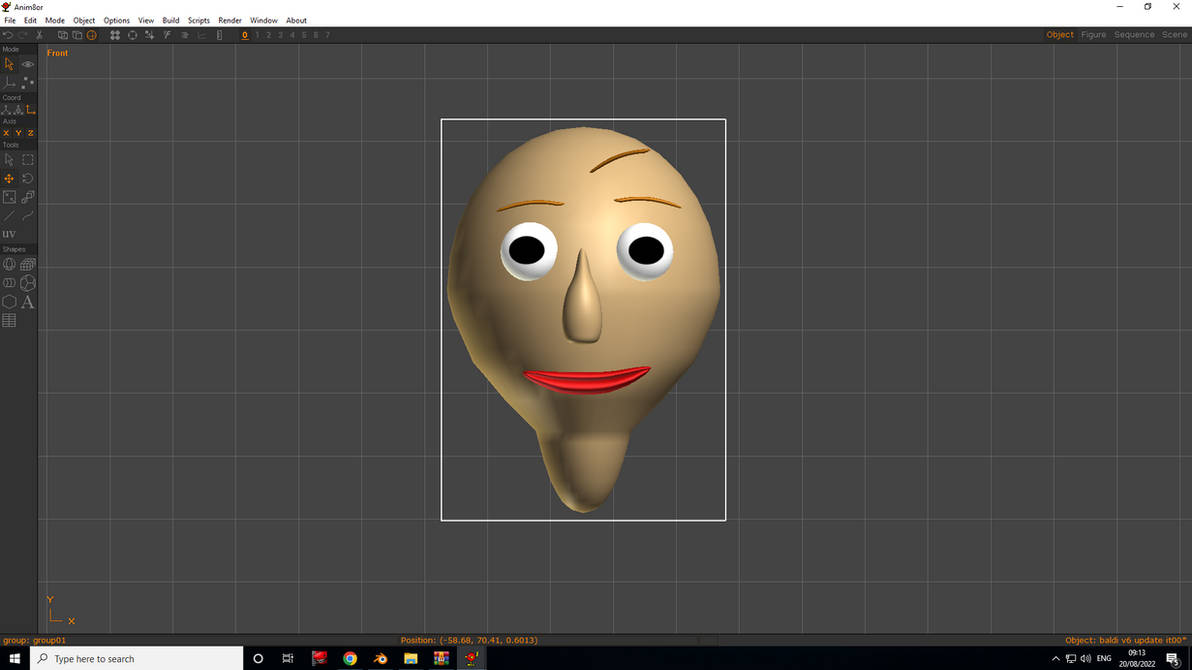
Task: Open the Render menu
Action: coord(230,21)
